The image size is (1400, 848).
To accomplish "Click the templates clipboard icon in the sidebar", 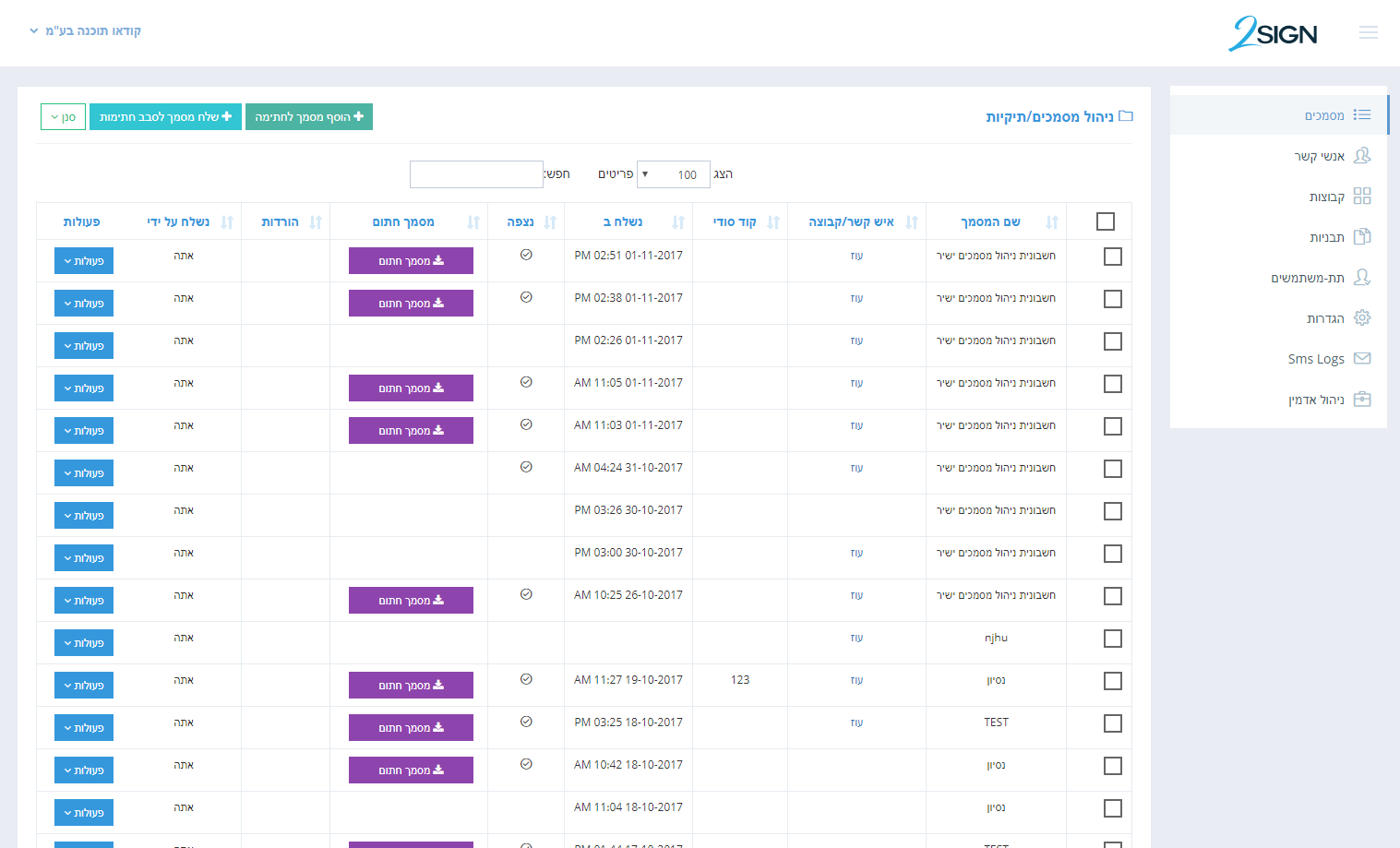I will (1362, 236).
